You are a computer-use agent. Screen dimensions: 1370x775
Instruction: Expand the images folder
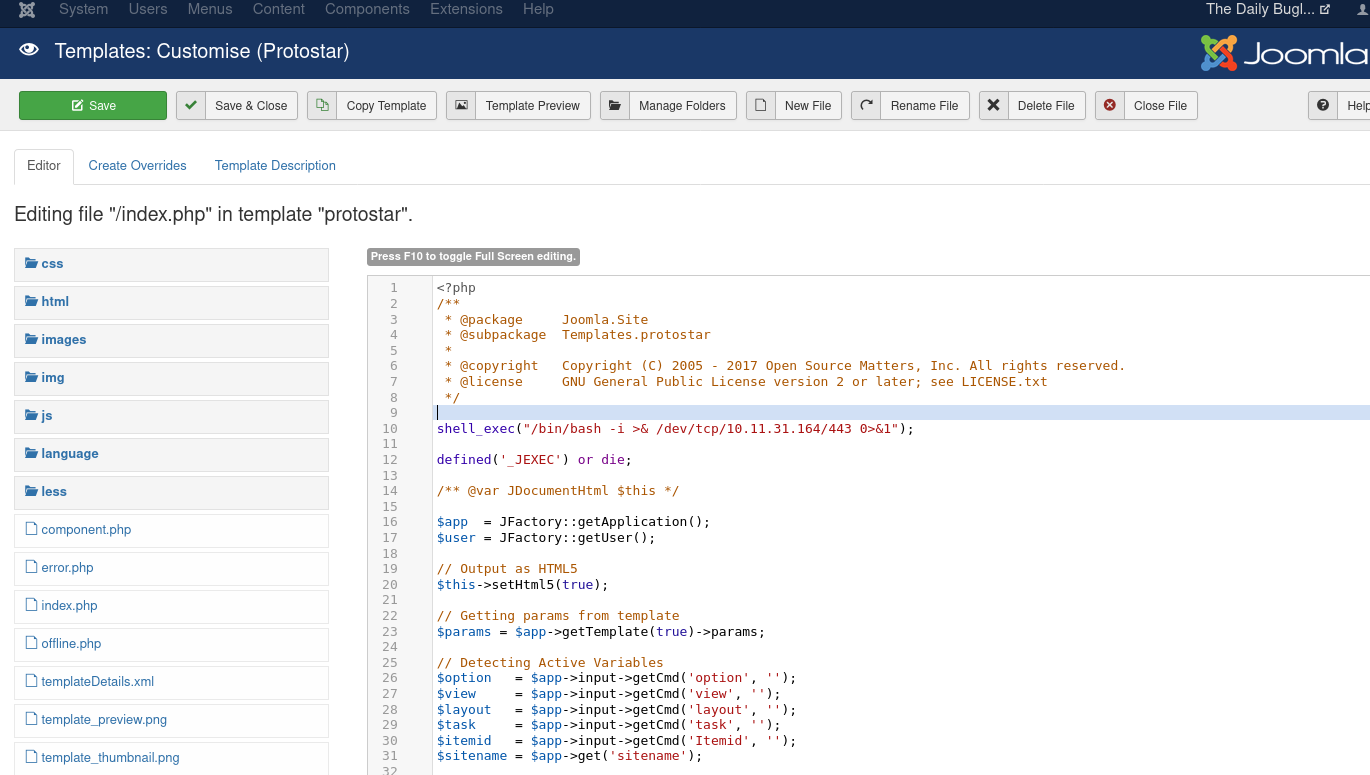click(x=171, y=340)
